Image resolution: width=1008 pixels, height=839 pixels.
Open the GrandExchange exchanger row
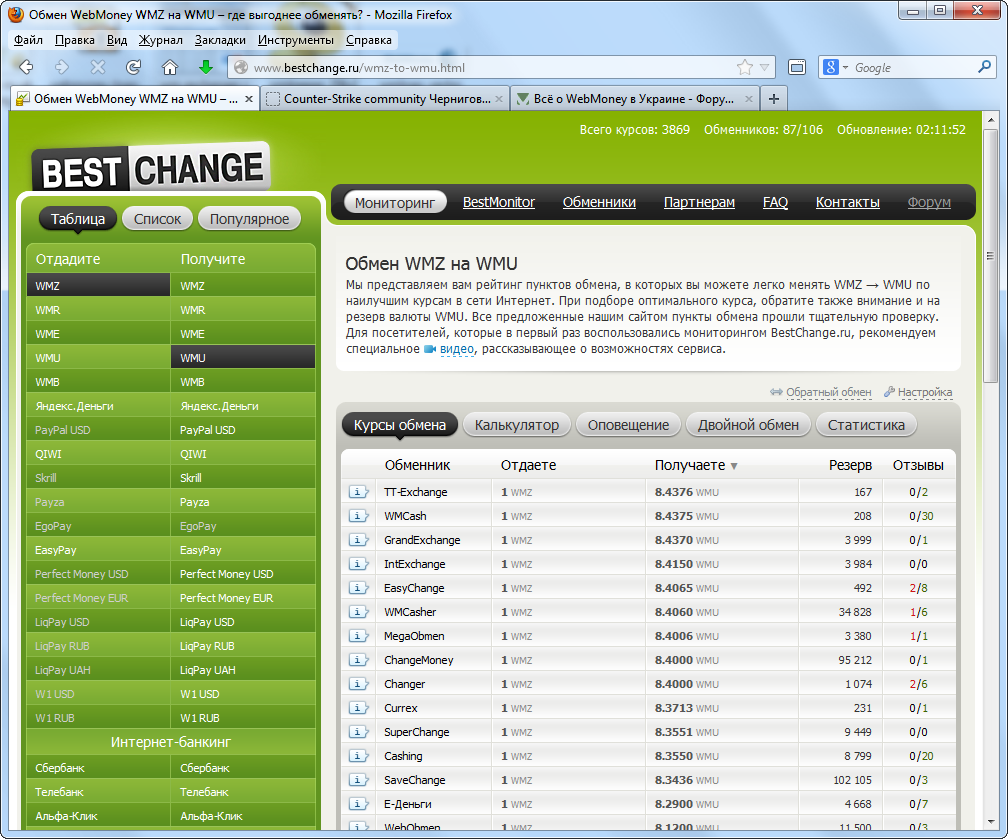point(649,540)
